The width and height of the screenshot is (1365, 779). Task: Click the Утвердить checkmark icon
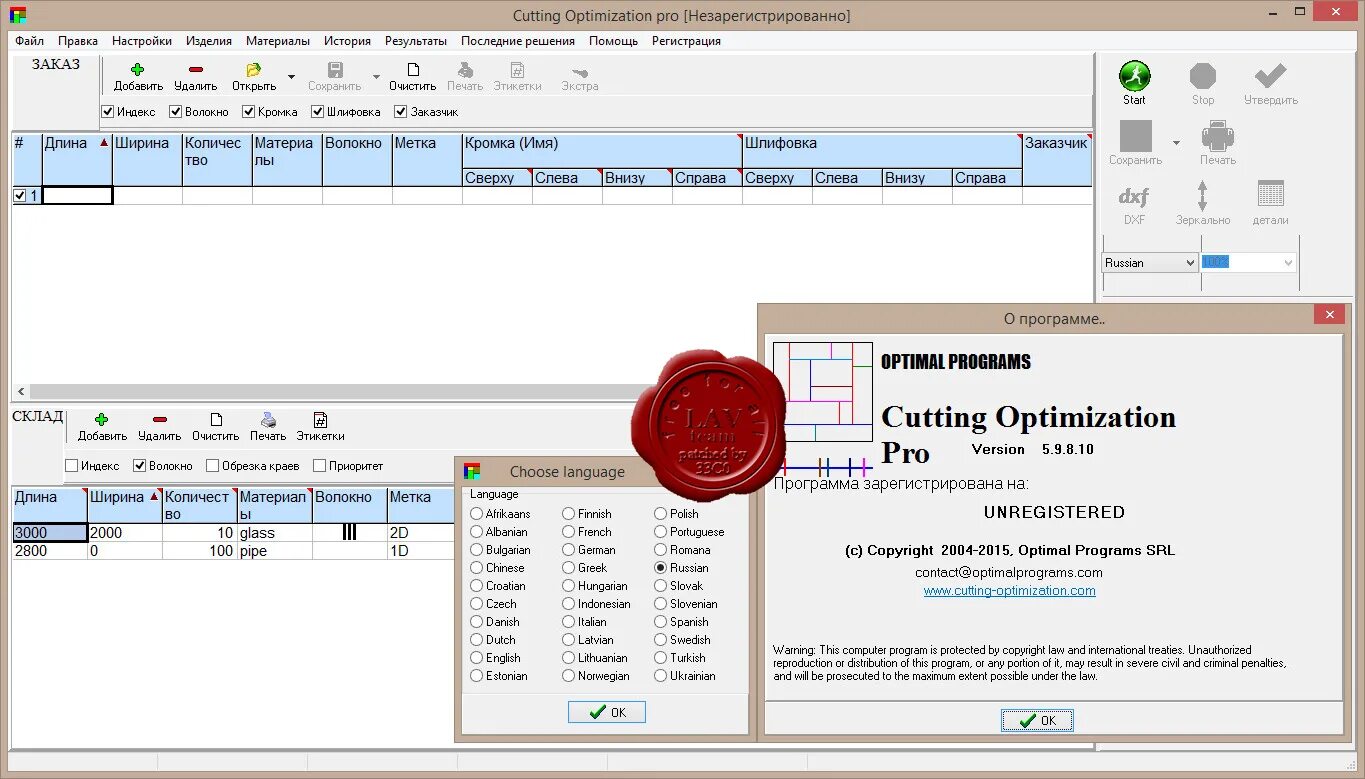[1270, 76]
